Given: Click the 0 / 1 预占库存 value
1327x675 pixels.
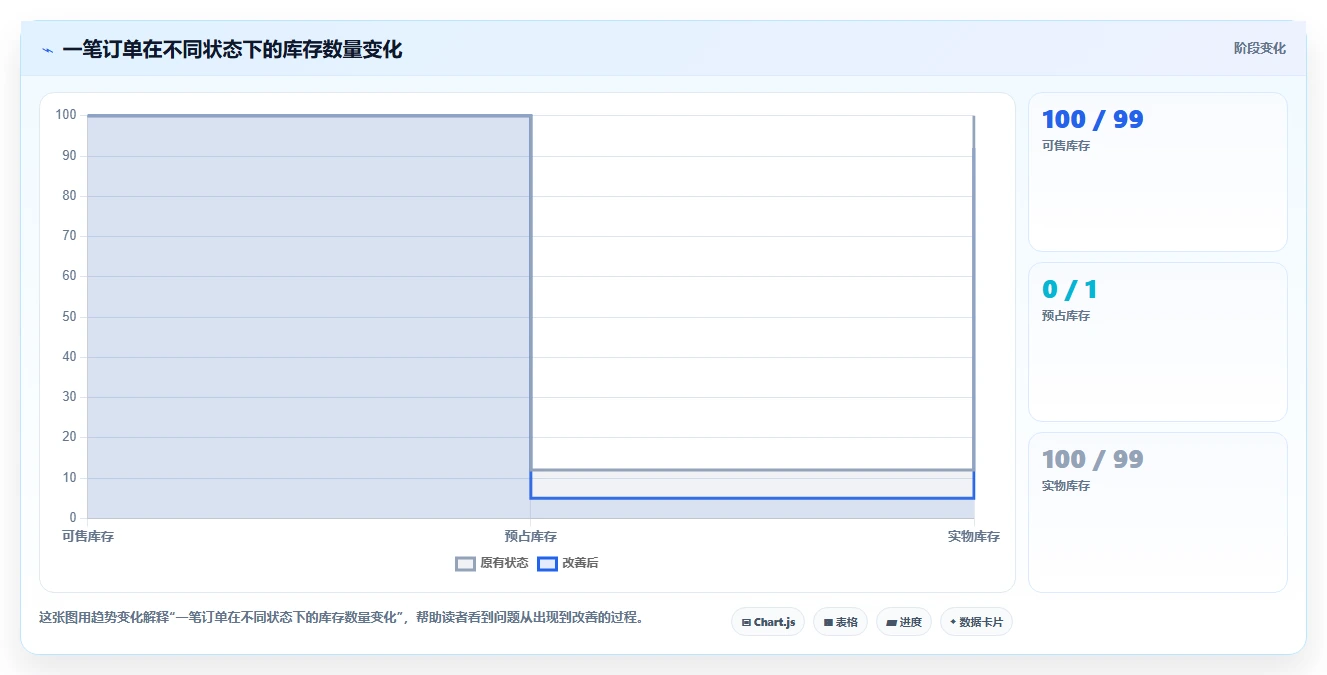Looking at the screenshot, I should coord(1069,289).
